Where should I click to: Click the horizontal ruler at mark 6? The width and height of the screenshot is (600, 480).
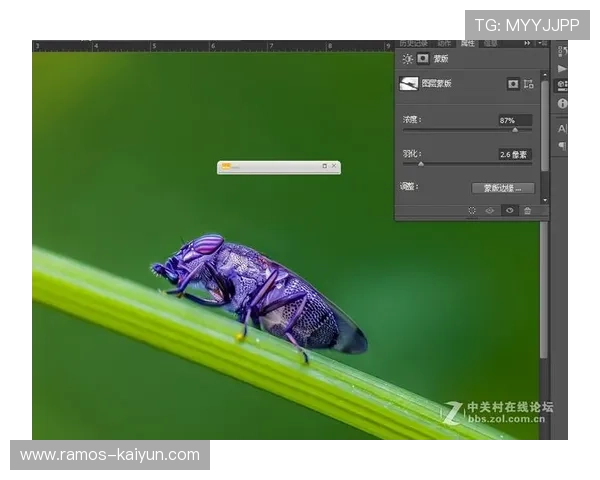[x=213, y=46]
